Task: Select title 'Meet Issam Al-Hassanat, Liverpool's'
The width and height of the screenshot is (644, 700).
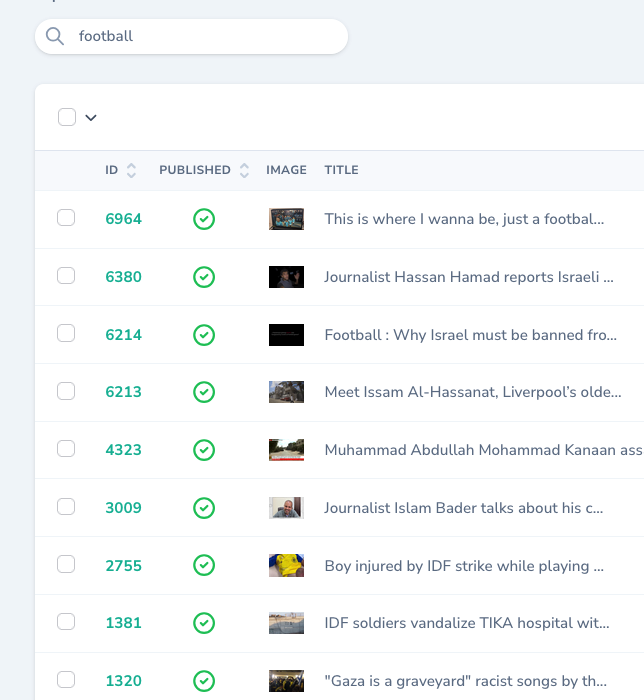Action: click(x=473, y=392)
